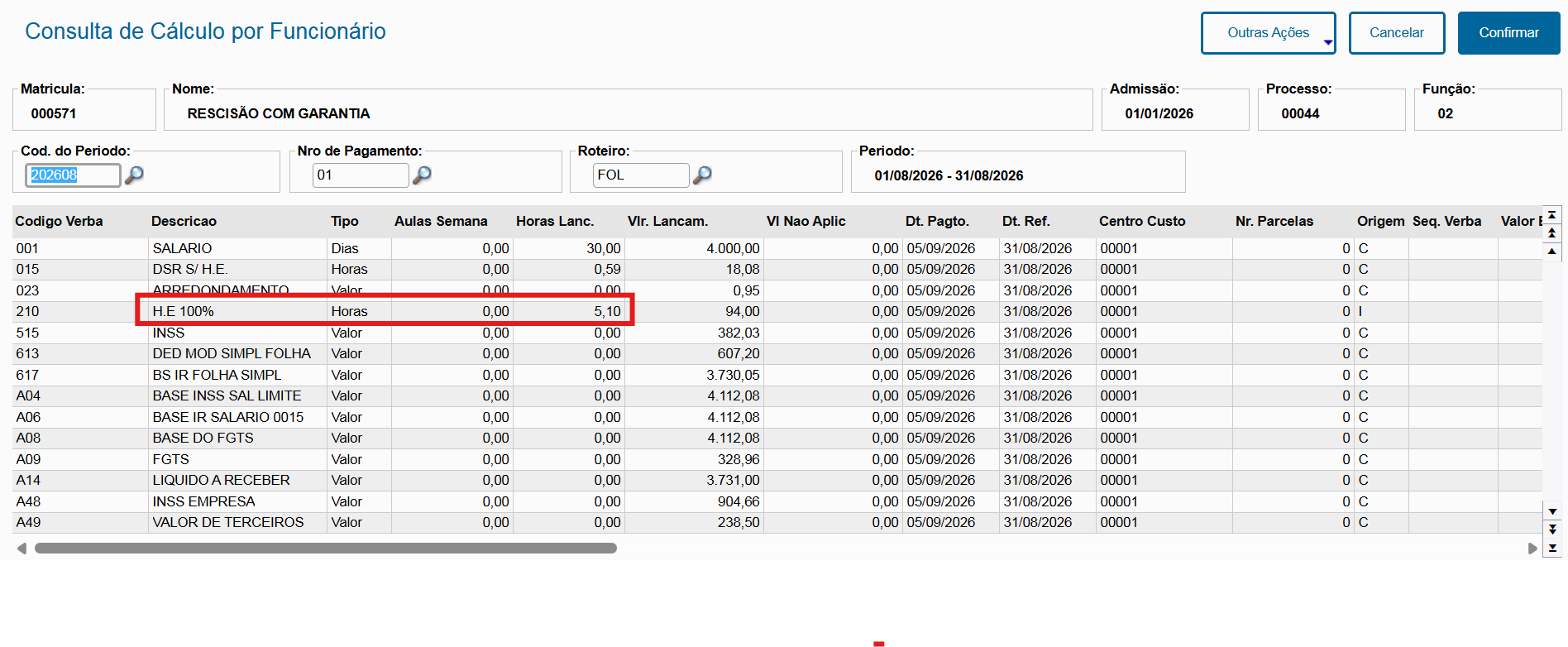Jump to the last table row arrow
Screen dimensions: 1568x647
click(x=1552, y=548)
